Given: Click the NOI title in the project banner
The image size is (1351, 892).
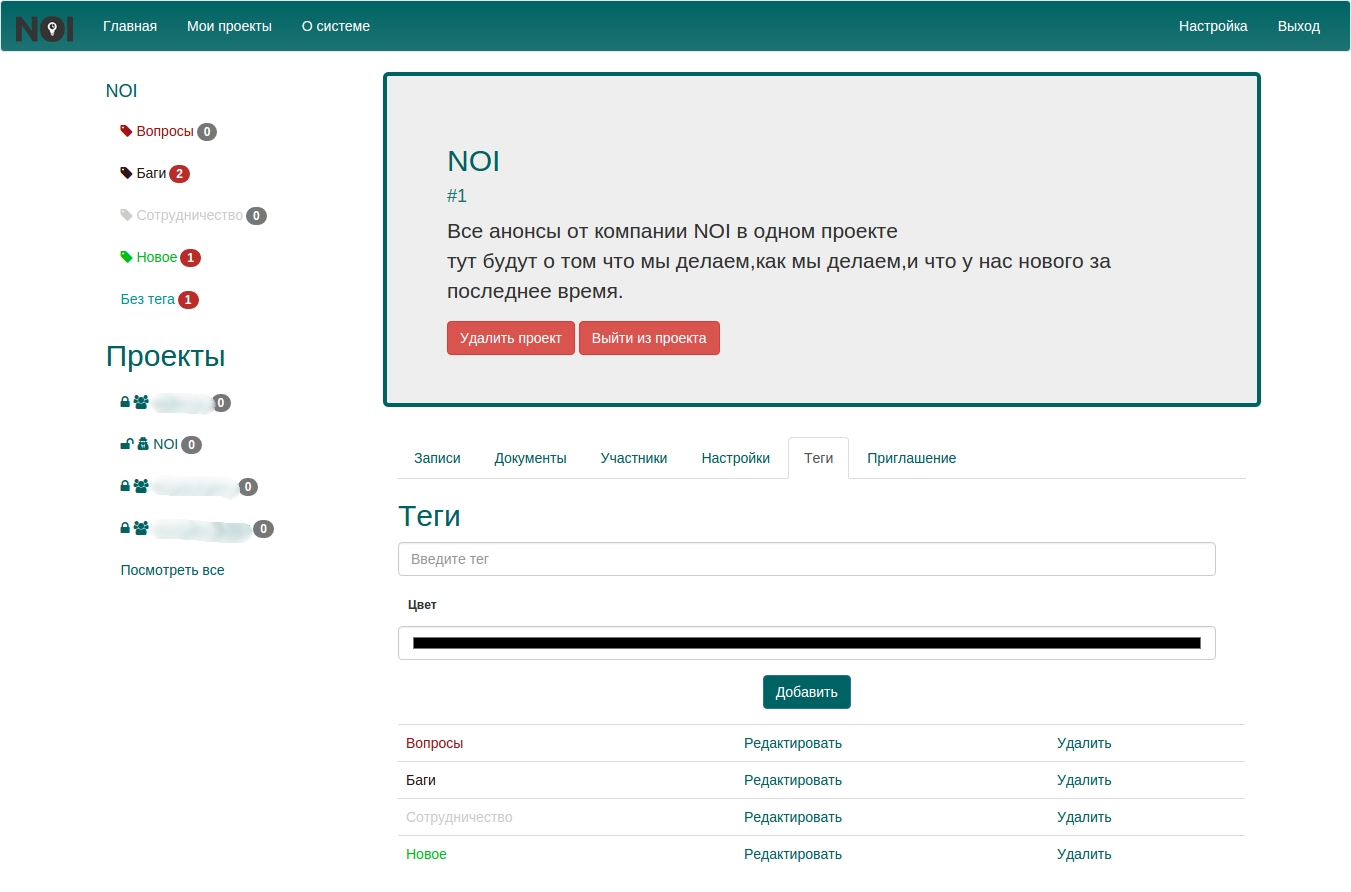Looking at the screenshot, I should (x=473, y=162).
